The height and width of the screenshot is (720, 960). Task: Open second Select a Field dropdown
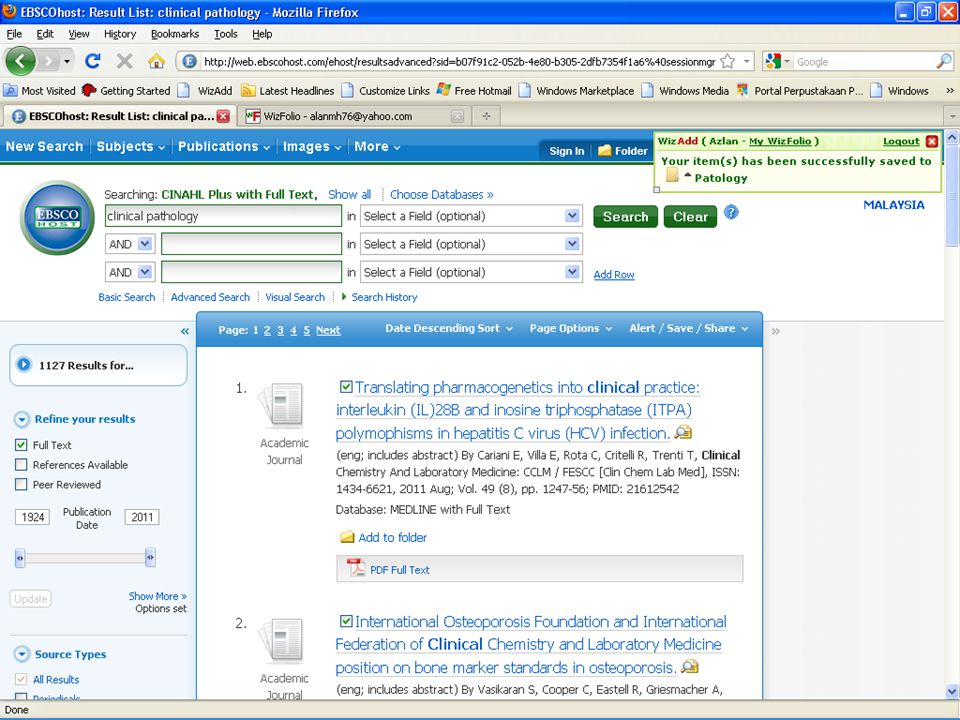click(471, 244)
